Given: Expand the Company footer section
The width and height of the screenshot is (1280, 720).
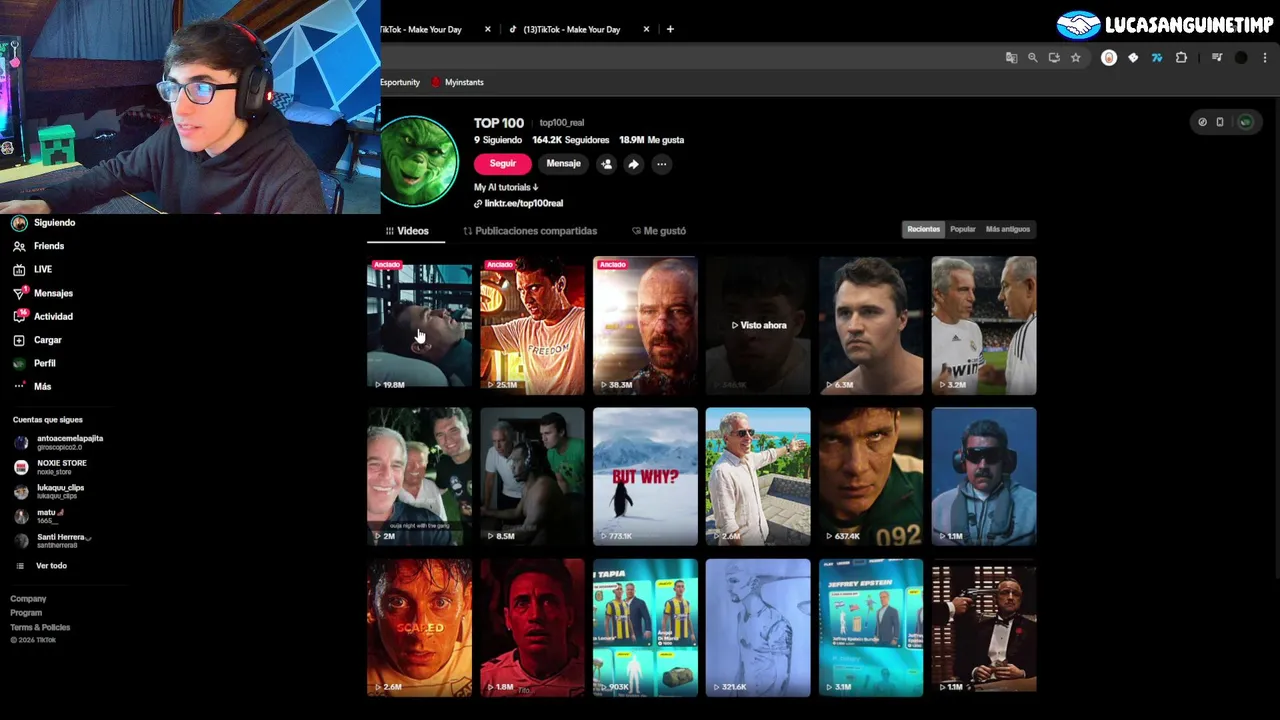Looking at the screenshot, I should 28,599.
